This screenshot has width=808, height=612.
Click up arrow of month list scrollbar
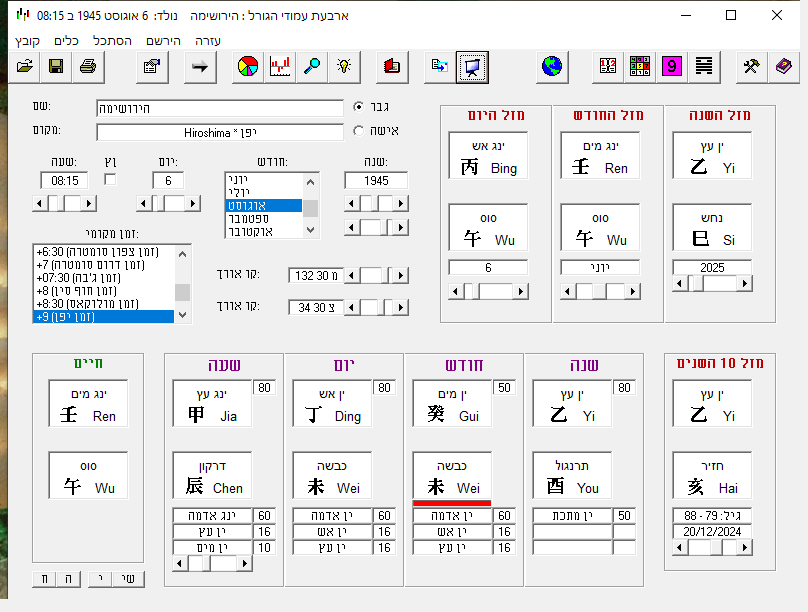click(310, 182)
